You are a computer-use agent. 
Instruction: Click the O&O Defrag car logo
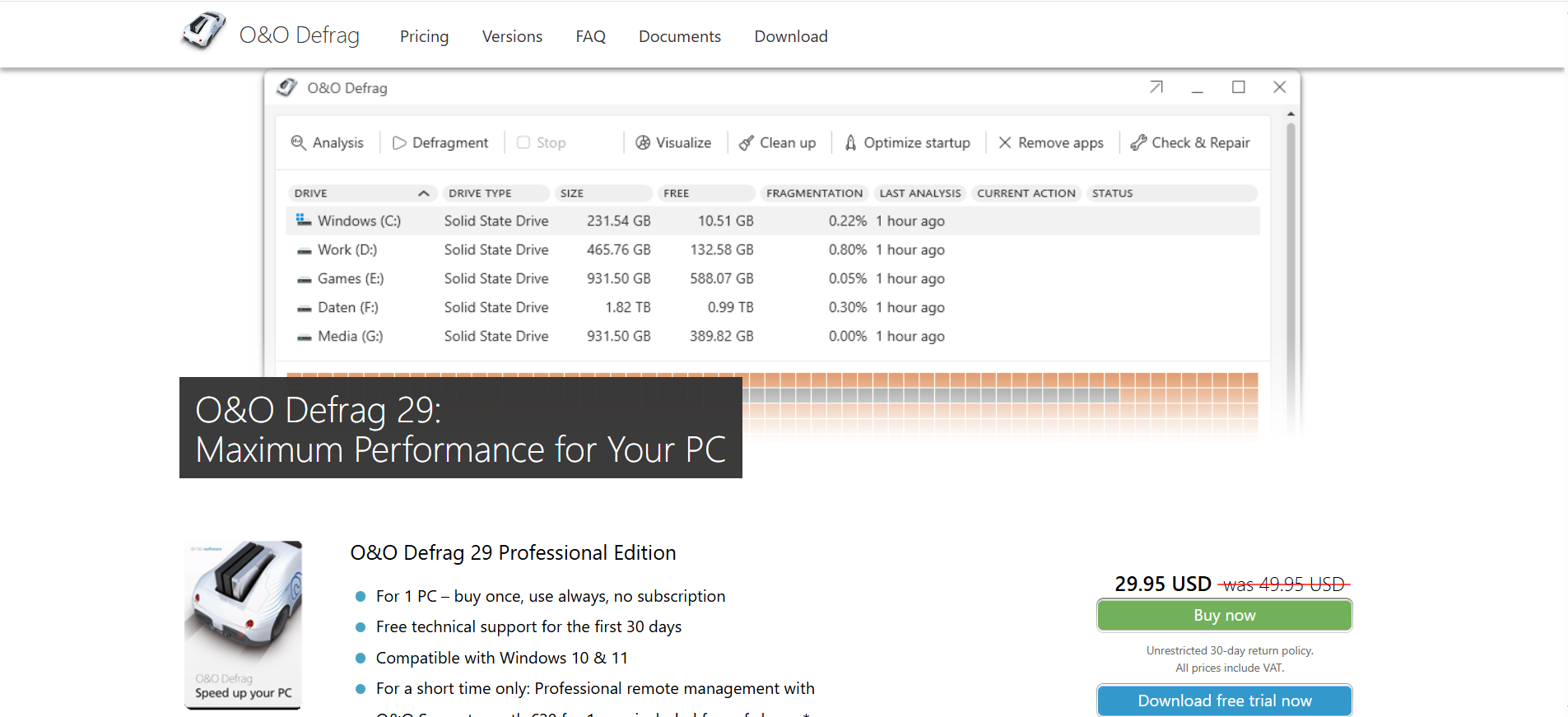pos(203,31)
